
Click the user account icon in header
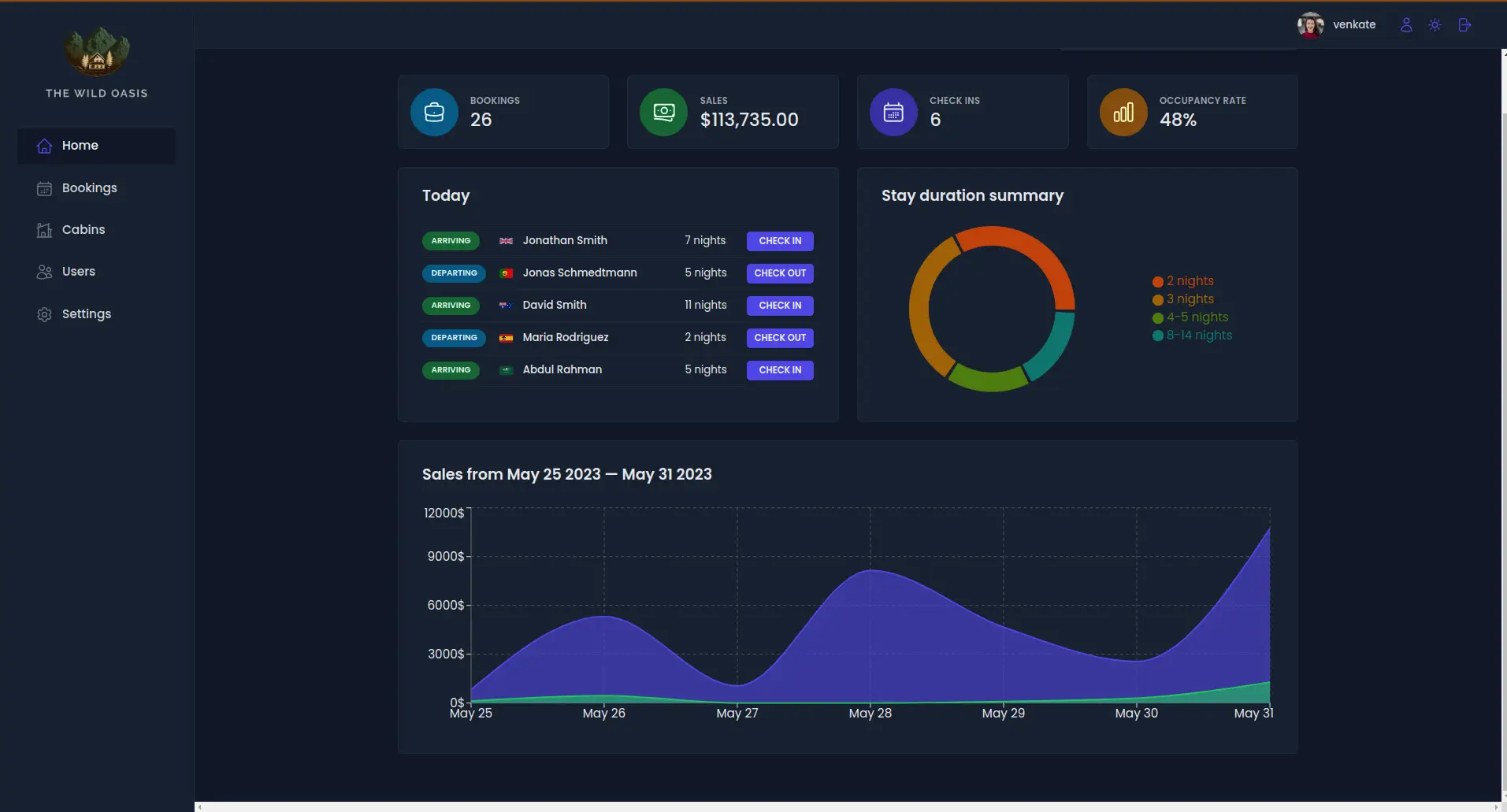click(1406, 25)
